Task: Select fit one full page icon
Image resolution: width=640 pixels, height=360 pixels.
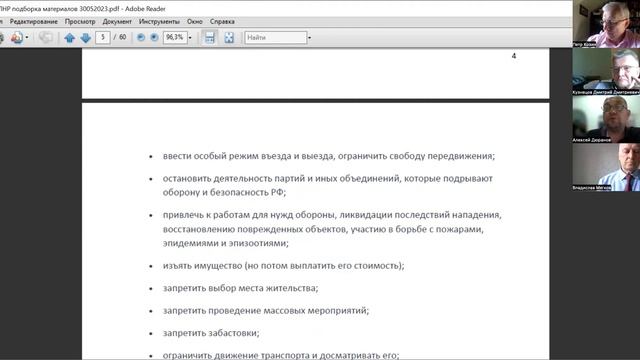Action: click(x=229, y=38)
